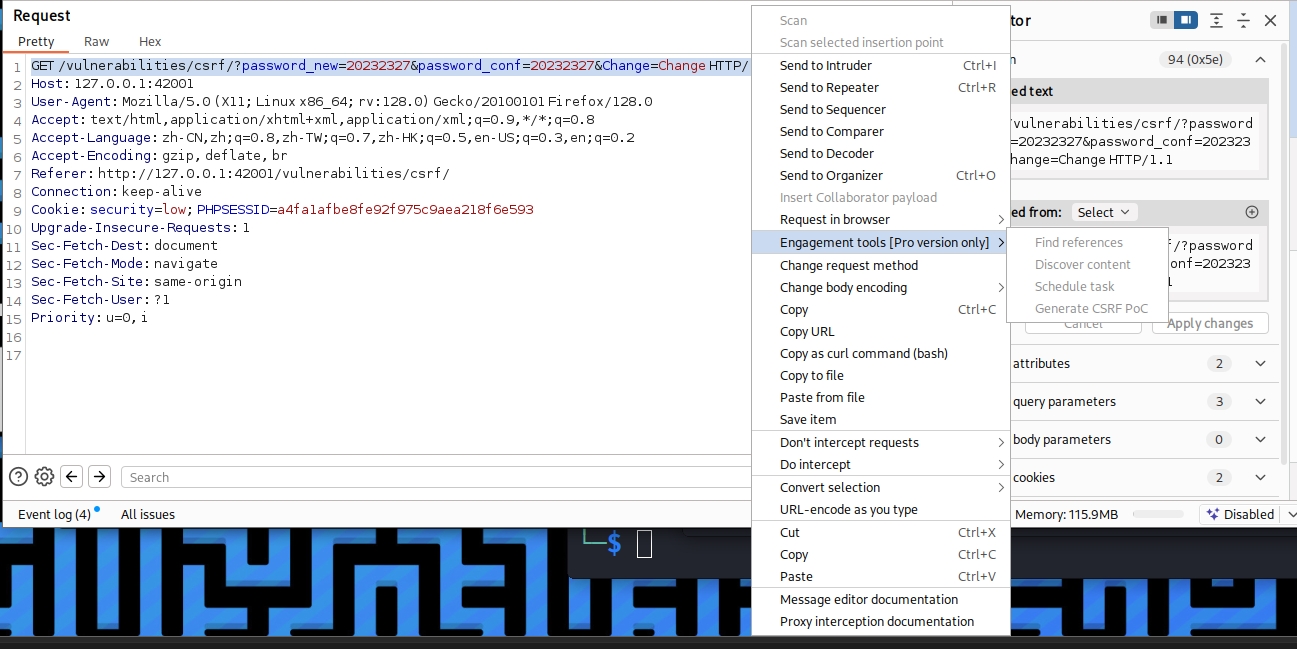Switch to the Hex tab
This screenshot has height=649, width=1297.
[150, 41]
